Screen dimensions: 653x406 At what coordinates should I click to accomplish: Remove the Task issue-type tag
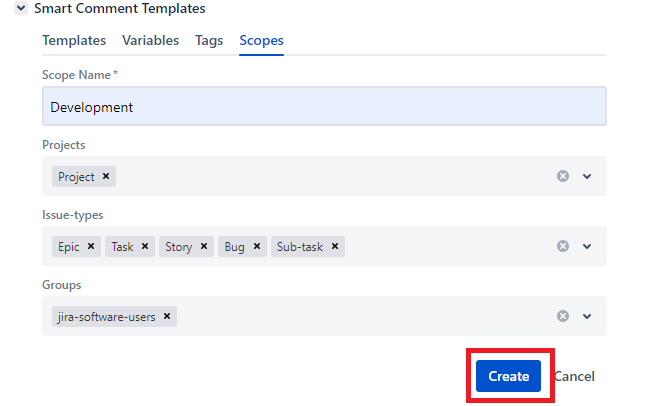tap(145, 247)
